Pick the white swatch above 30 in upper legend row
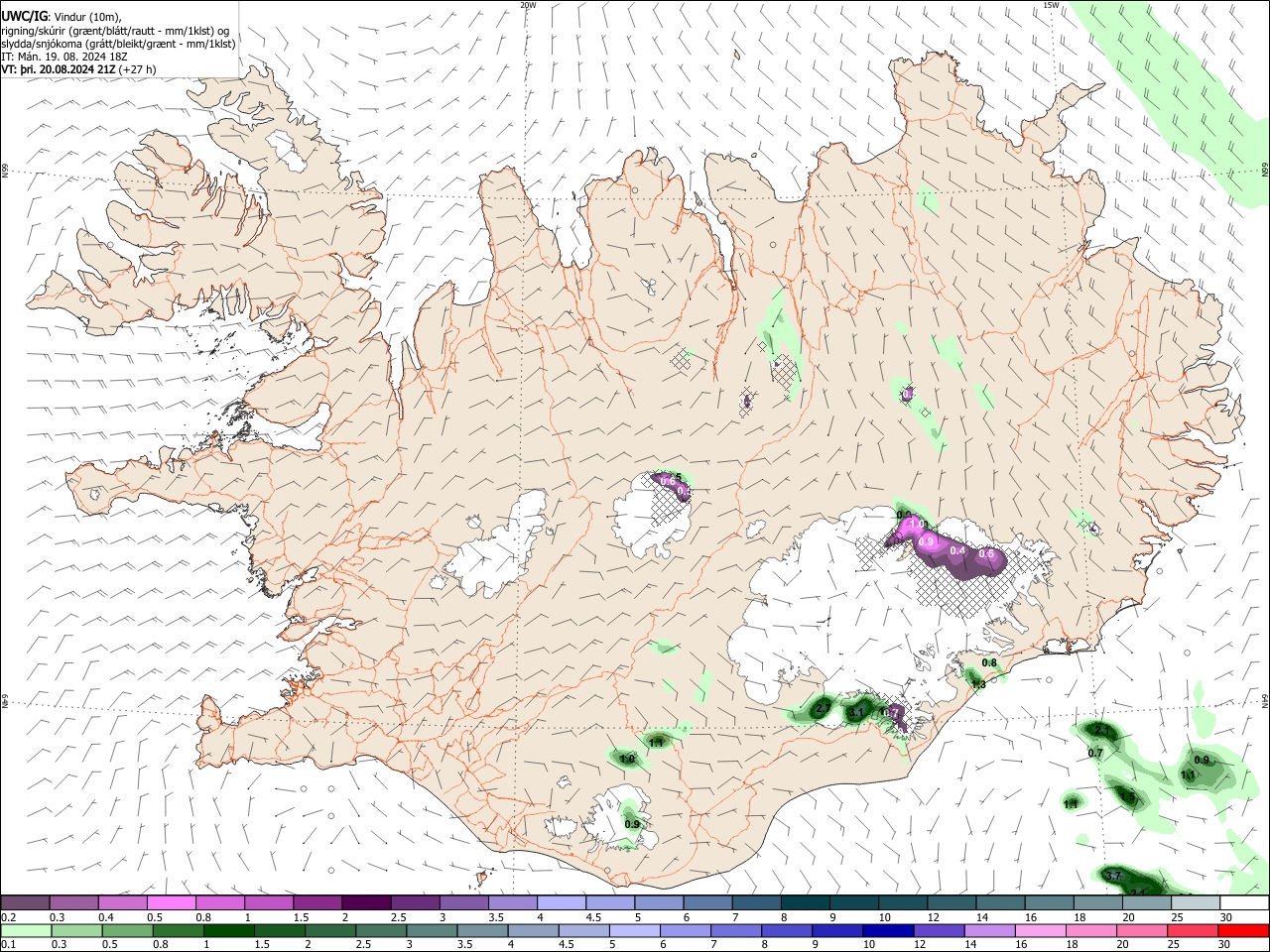This screenshot has width=1270, height=952. tap(1244, 903)
